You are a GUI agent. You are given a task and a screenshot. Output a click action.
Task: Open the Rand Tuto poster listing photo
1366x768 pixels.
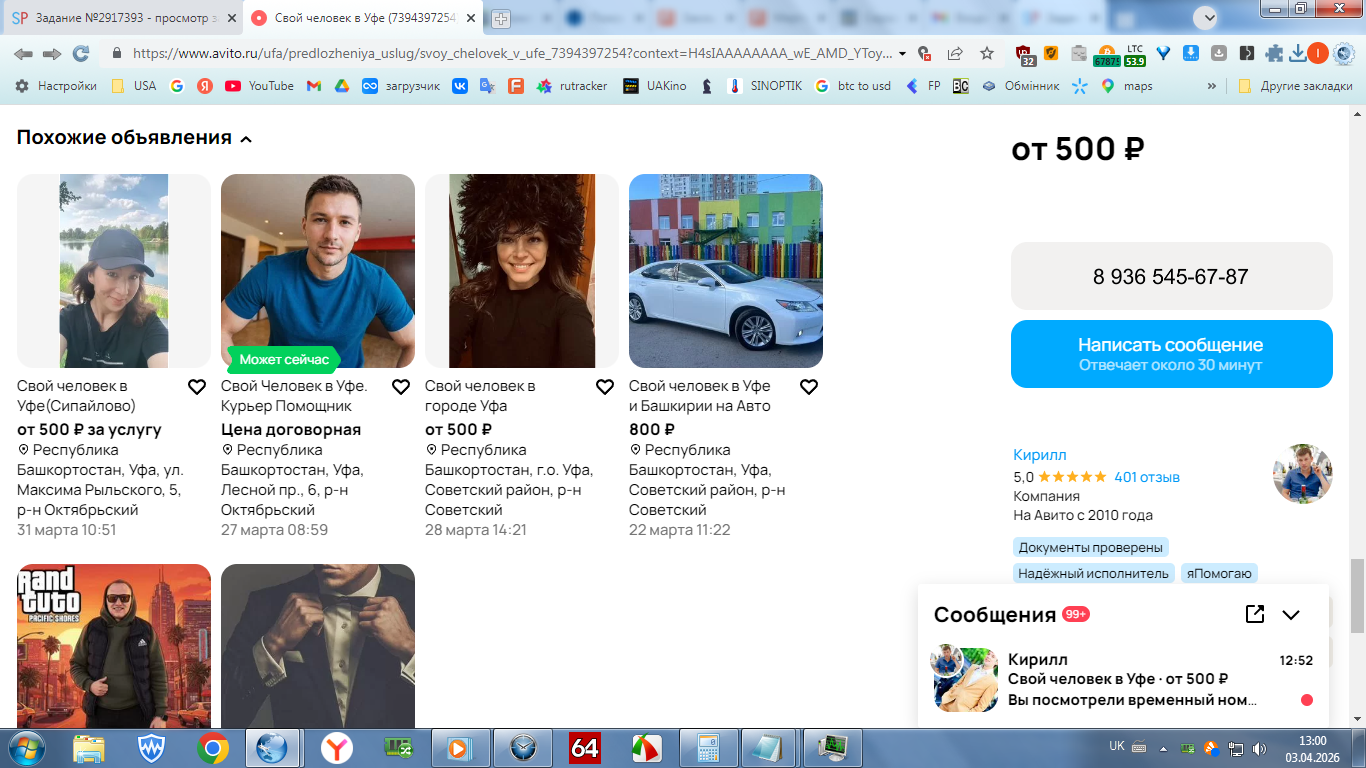[114, 646]
